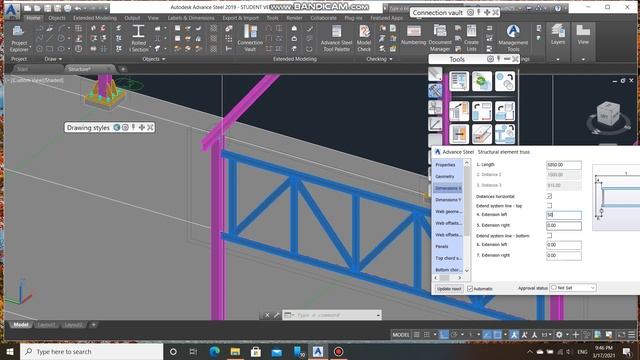640x360 pixels.
Task: Open the Labels & Dimensions ribbon tab
Action: click(191, 18)
